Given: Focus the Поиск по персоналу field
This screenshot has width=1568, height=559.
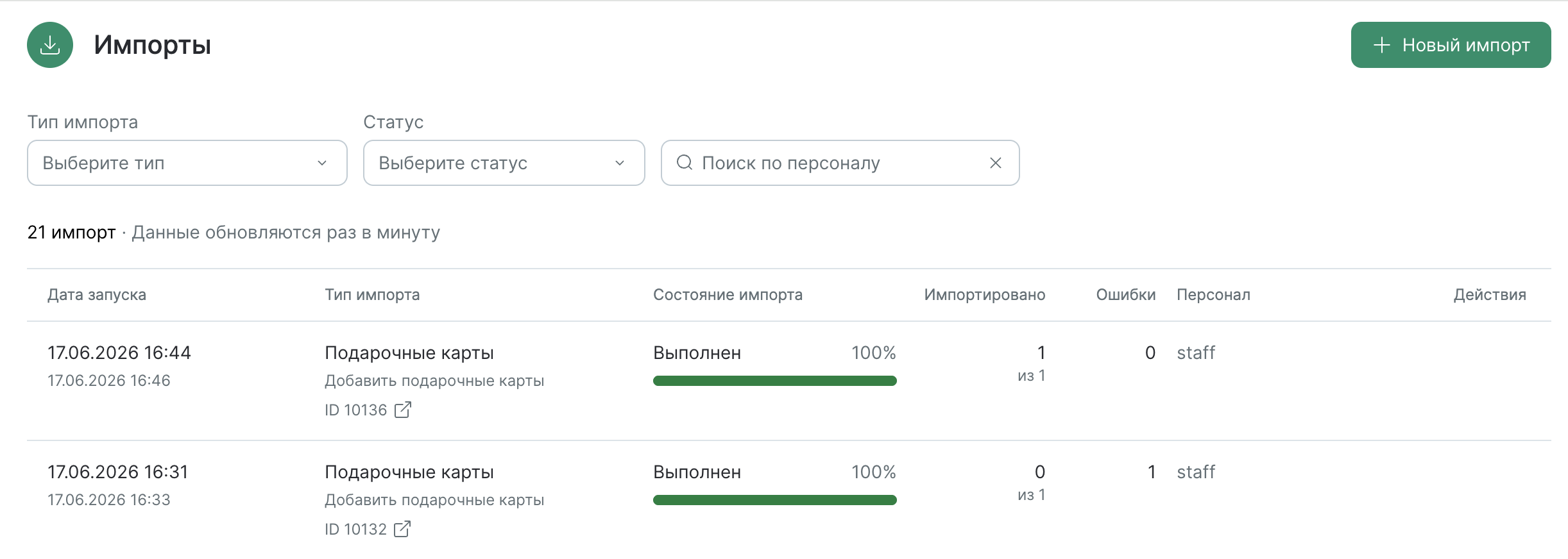Looking at the screenshot, I should pos(840,163).
